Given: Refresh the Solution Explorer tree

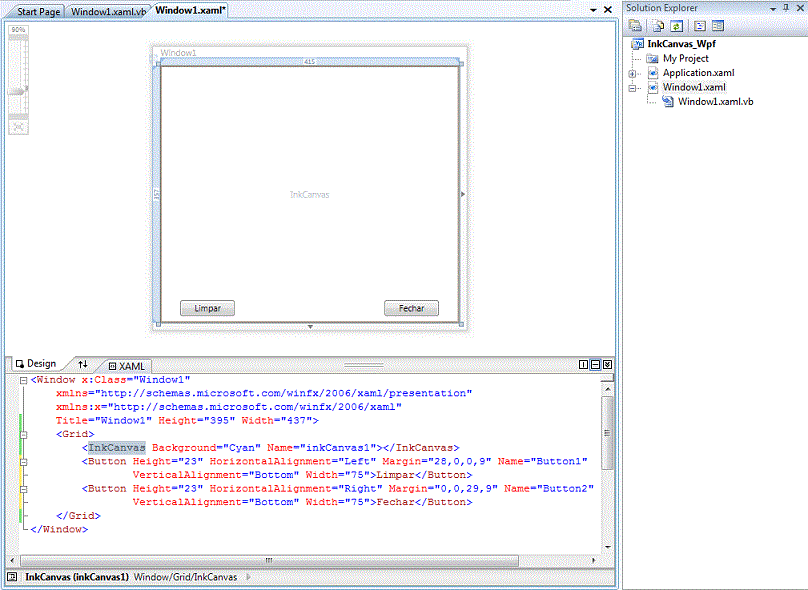Looking at the screenshot, I should pyautogui.click(x=677, y=25).
